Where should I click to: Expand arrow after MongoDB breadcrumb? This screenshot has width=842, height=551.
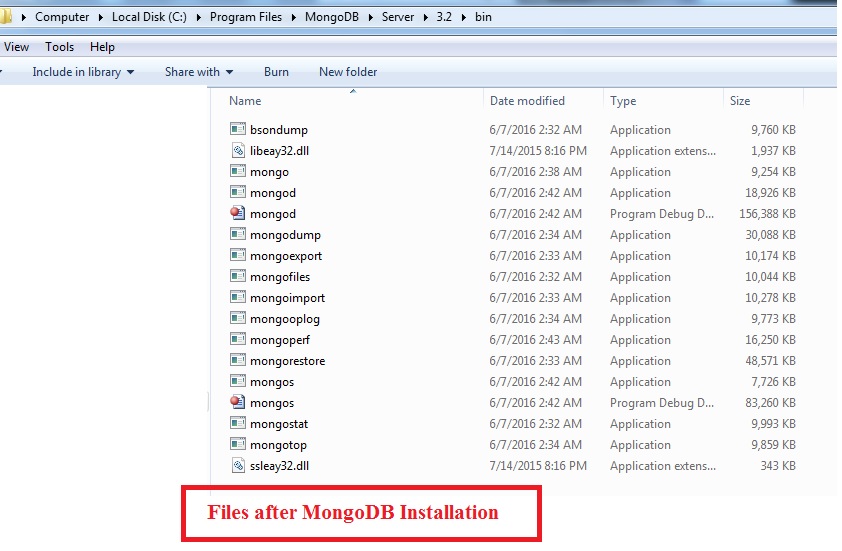[x=371, y=17]
